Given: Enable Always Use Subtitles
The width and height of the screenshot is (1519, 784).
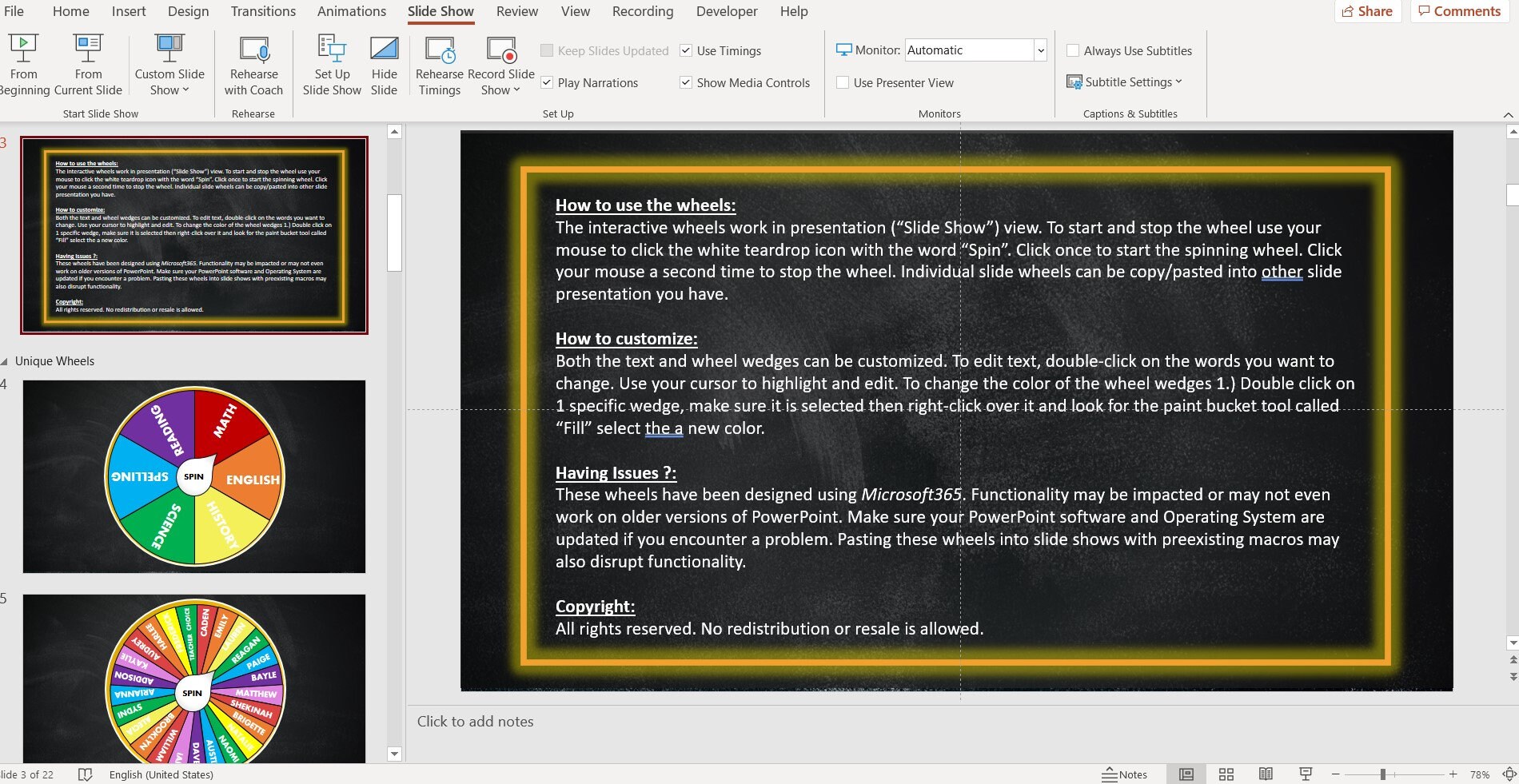Looking at the screenshot, I should click(1073, 50).
